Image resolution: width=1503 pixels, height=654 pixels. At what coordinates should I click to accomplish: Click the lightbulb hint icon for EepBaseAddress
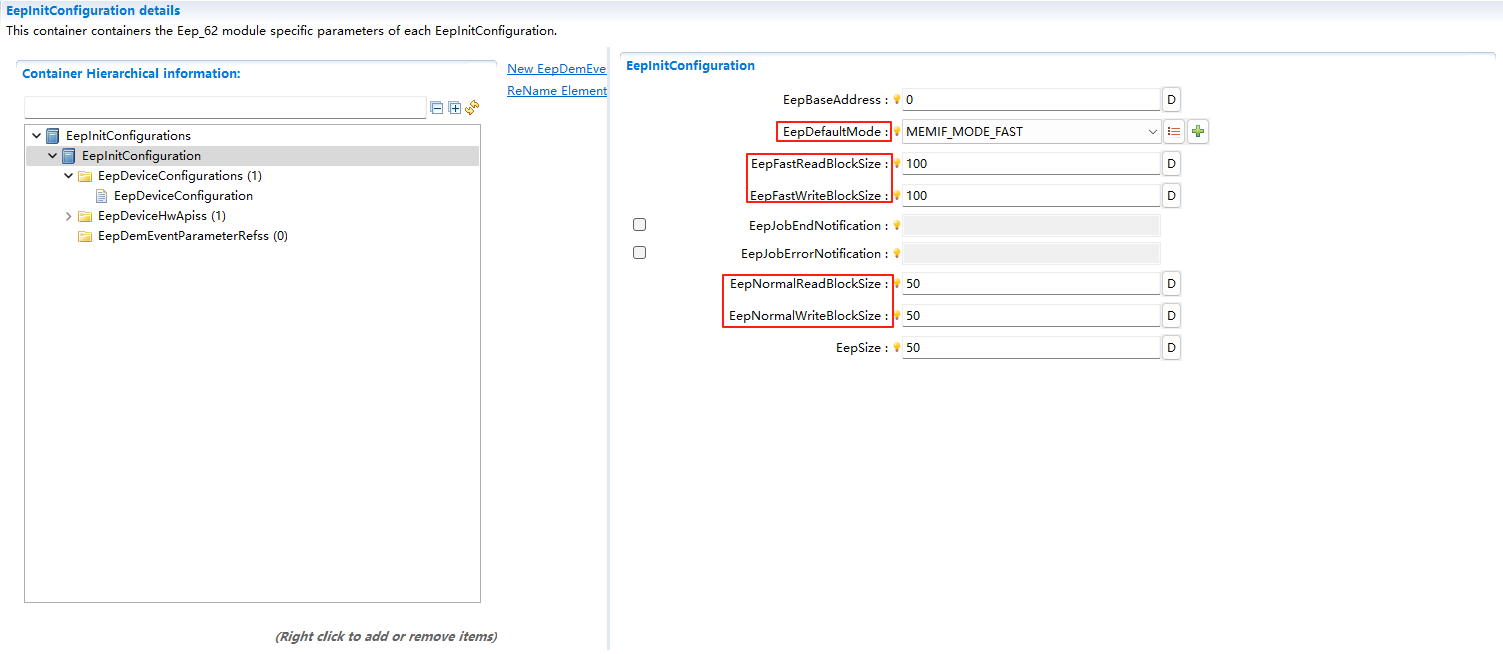[897, 100]
